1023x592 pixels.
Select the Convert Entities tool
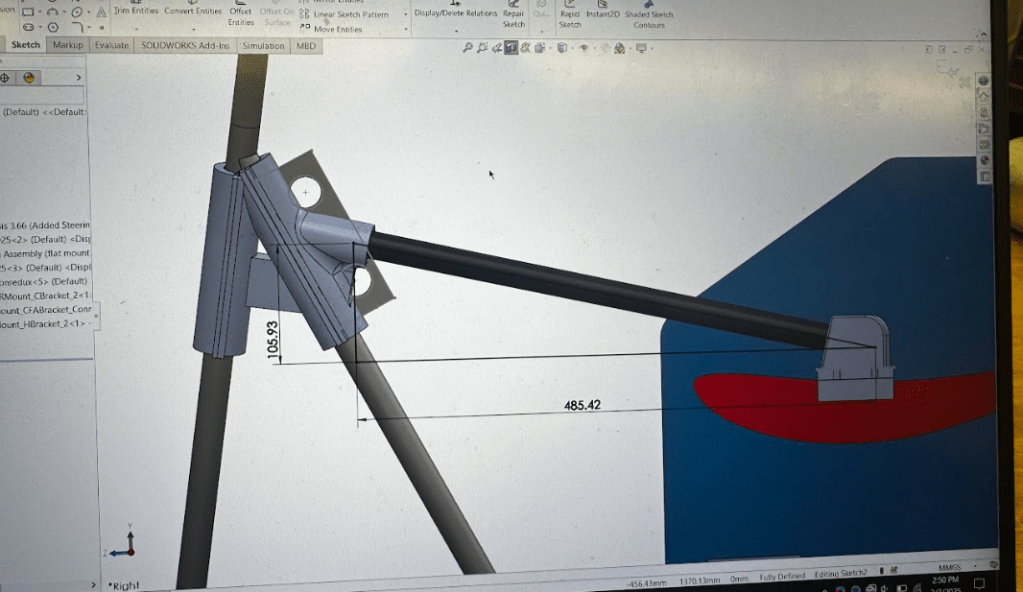[x=192, y=11]
